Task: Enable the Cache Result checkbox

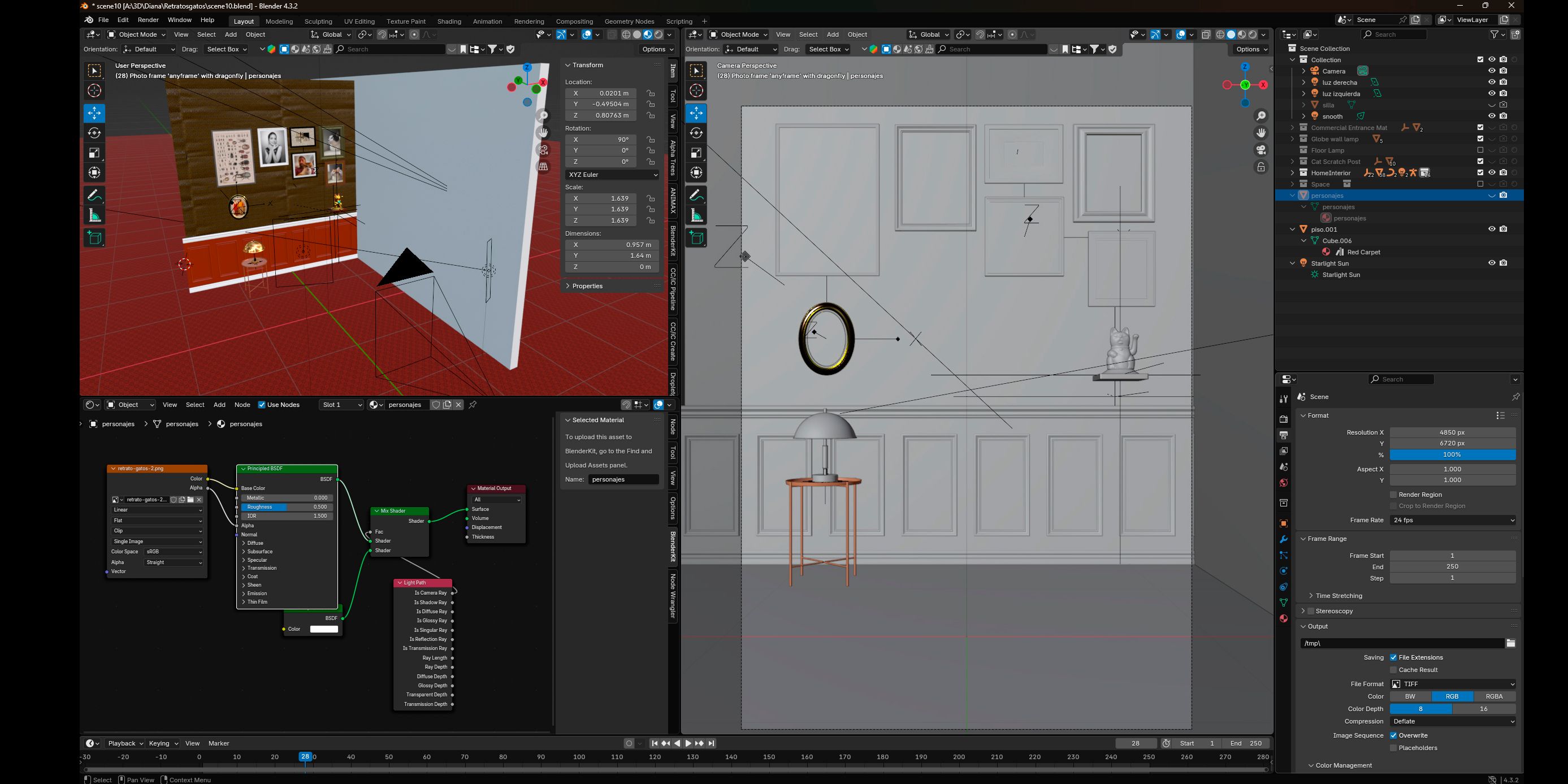Action: click(1393, 670)
